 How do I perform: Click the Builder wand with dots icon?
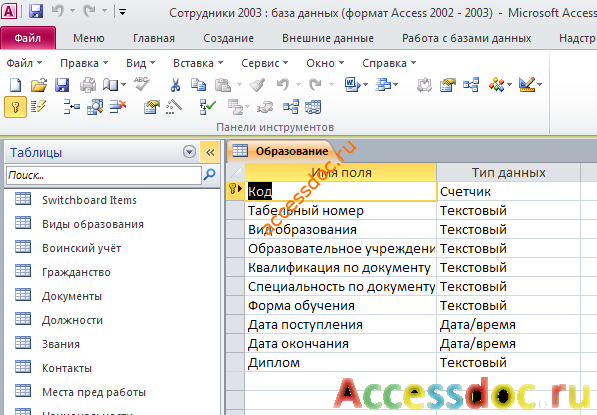(x=174, y=107)
